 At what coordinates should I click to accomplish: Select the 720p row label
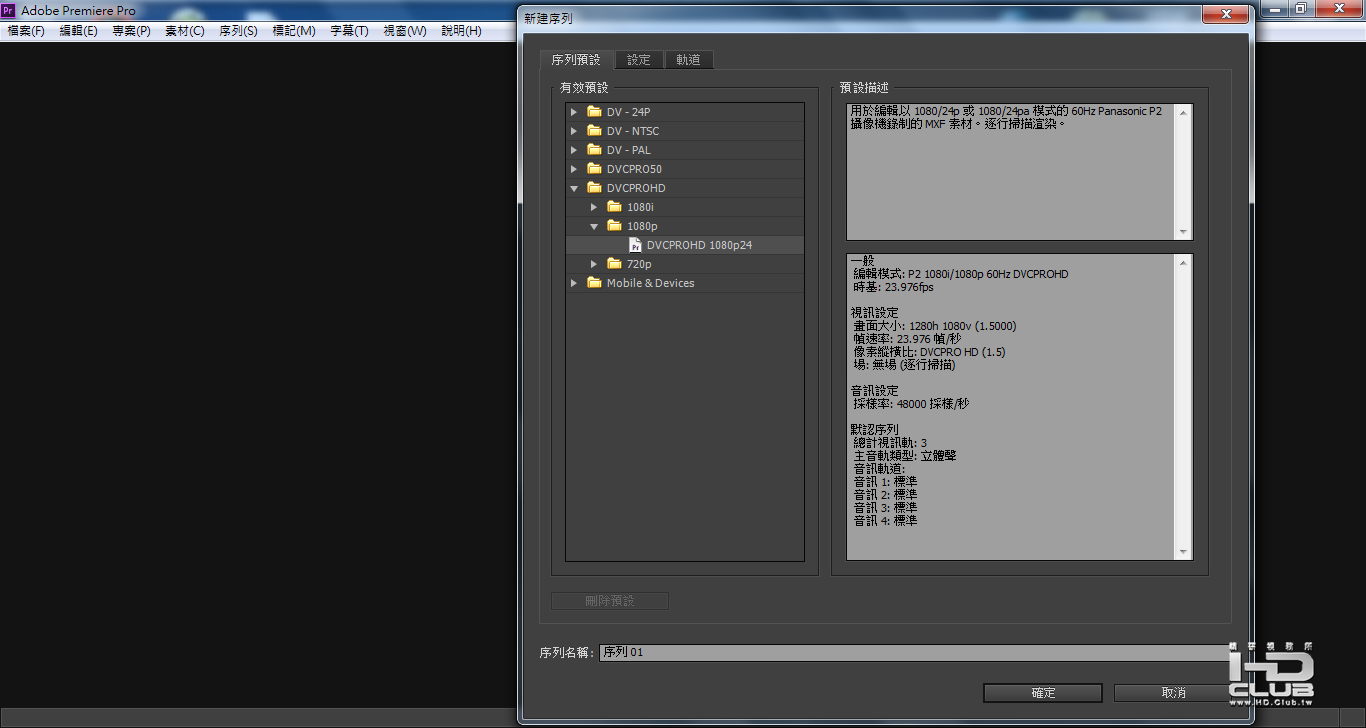(639, 264)
